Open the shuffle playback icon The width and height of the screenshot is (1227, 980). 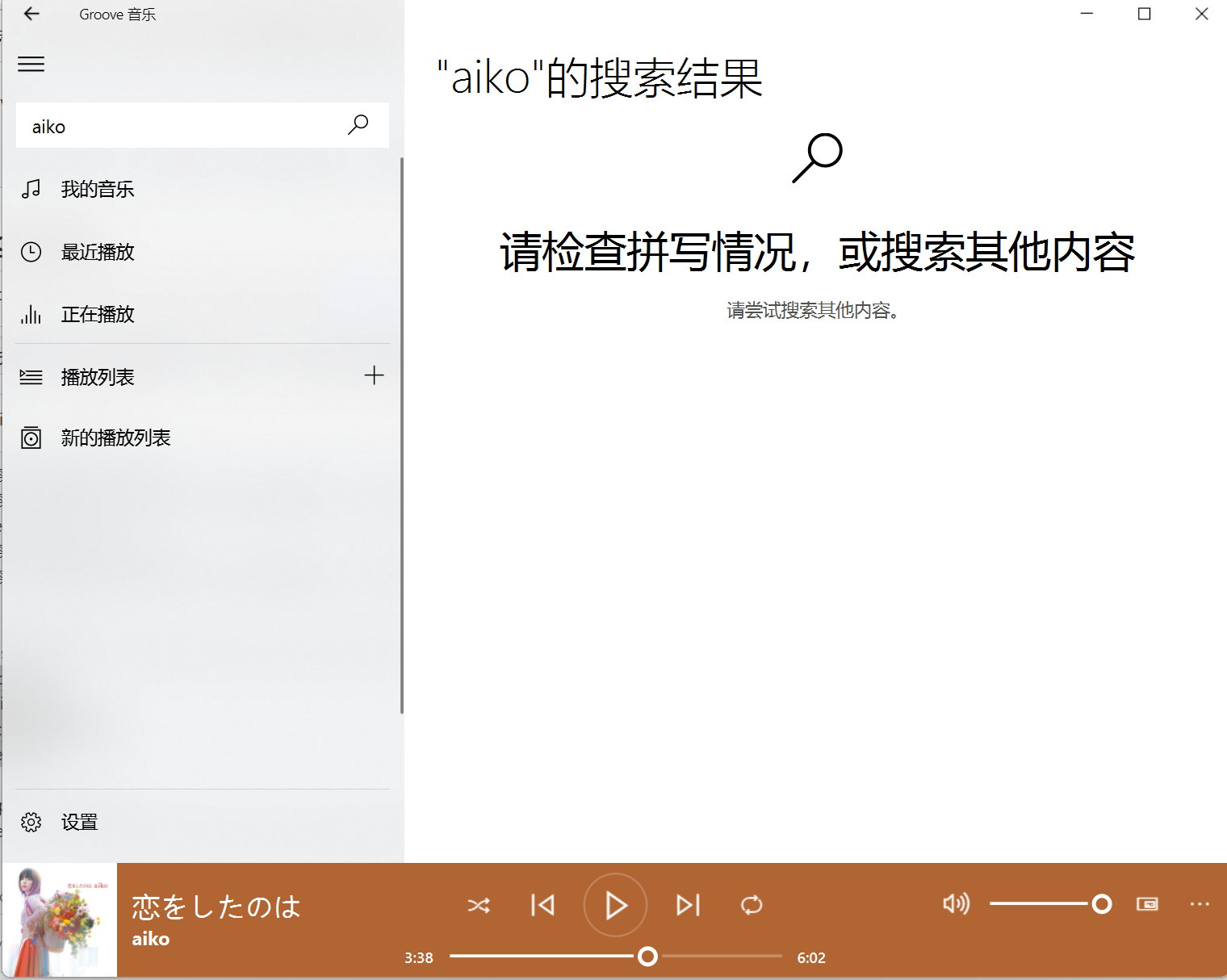pyautogui.click(x=479, y=905)
